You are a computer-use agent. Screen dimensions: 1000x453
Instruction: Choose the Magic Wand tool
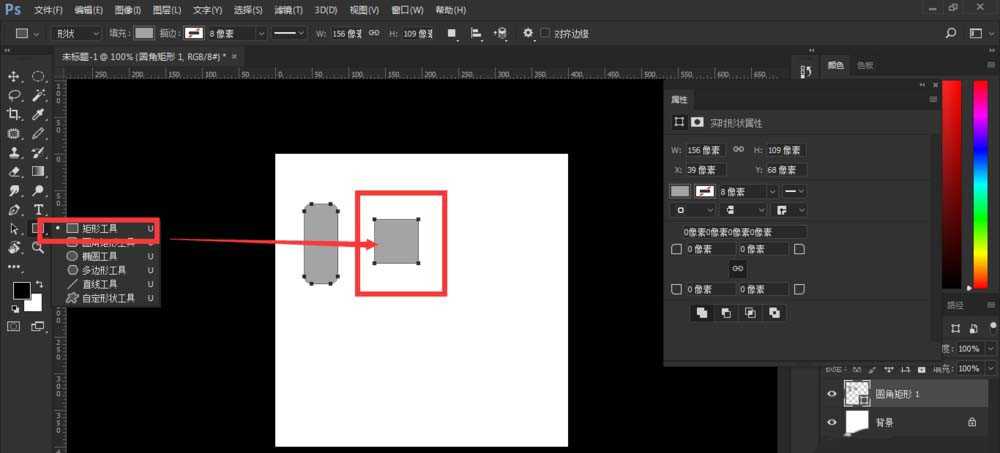tap(38, 96)
